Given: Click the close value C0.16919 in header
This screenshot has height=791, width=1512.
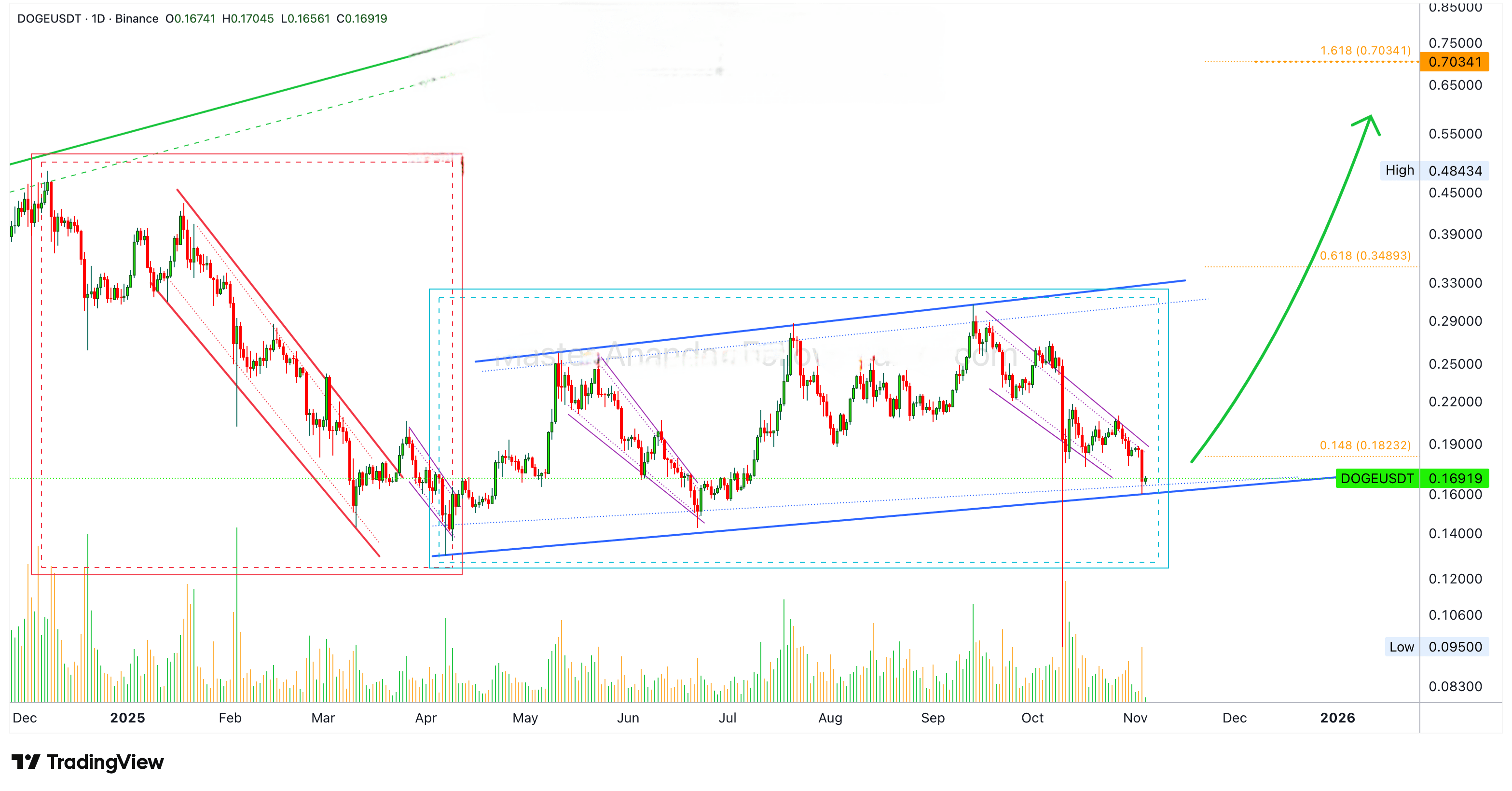Looking at the screenshot, I should click(361, 18).
